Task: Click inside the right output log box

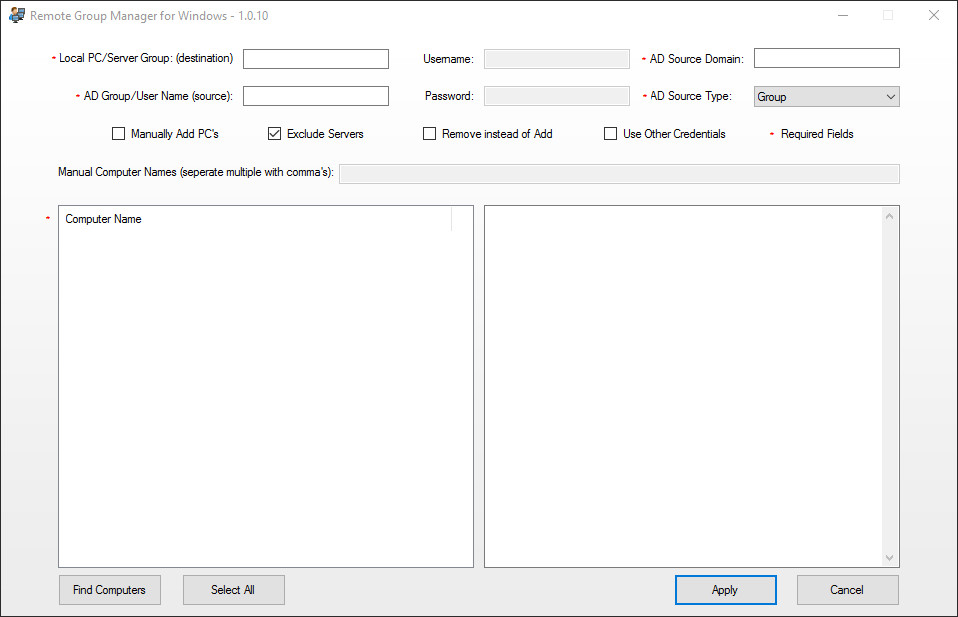Action: click(683, 386)
